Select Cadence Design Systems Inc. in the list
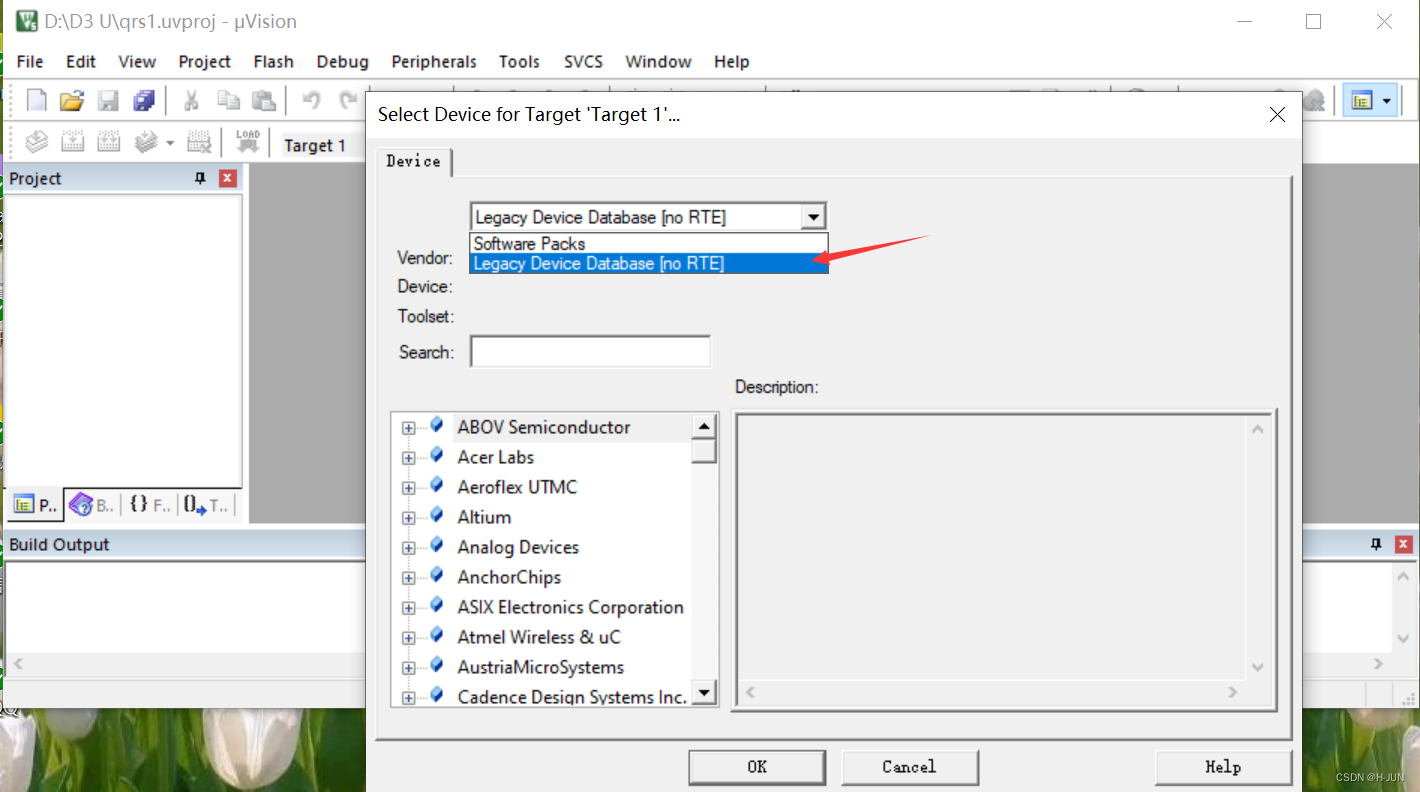The image size is (1420, 792). tap(572, 697)
